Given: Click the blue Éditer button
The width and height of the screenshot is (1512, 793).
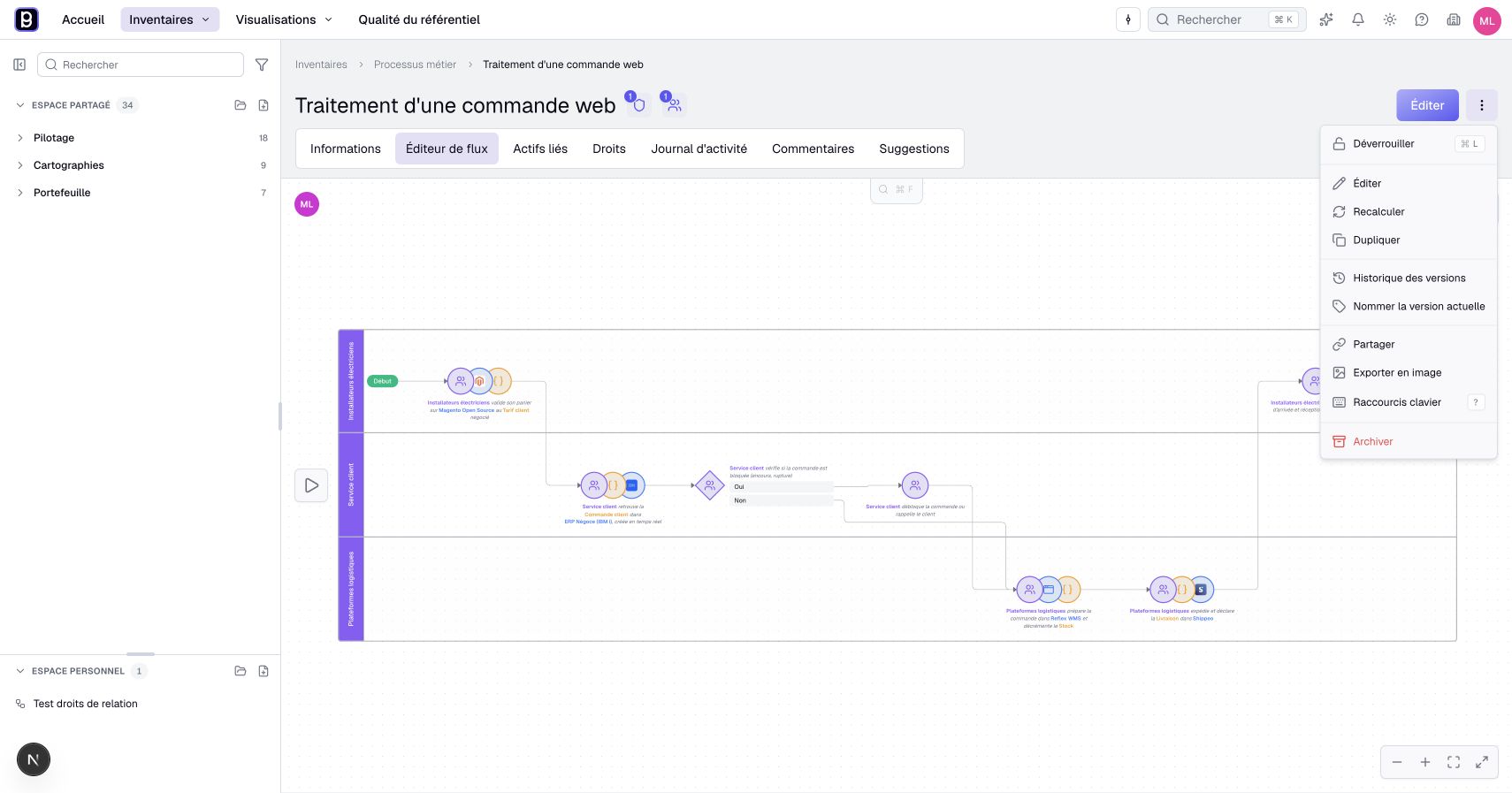Looking at the screenshot, I should tap(1427, 105).
